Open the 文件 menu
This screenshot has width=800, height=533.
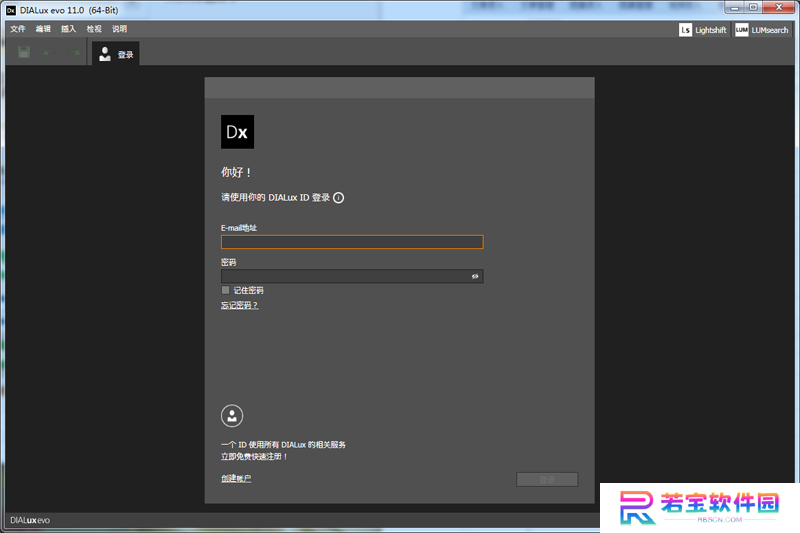pyautogui.click(x=17, y=29)
